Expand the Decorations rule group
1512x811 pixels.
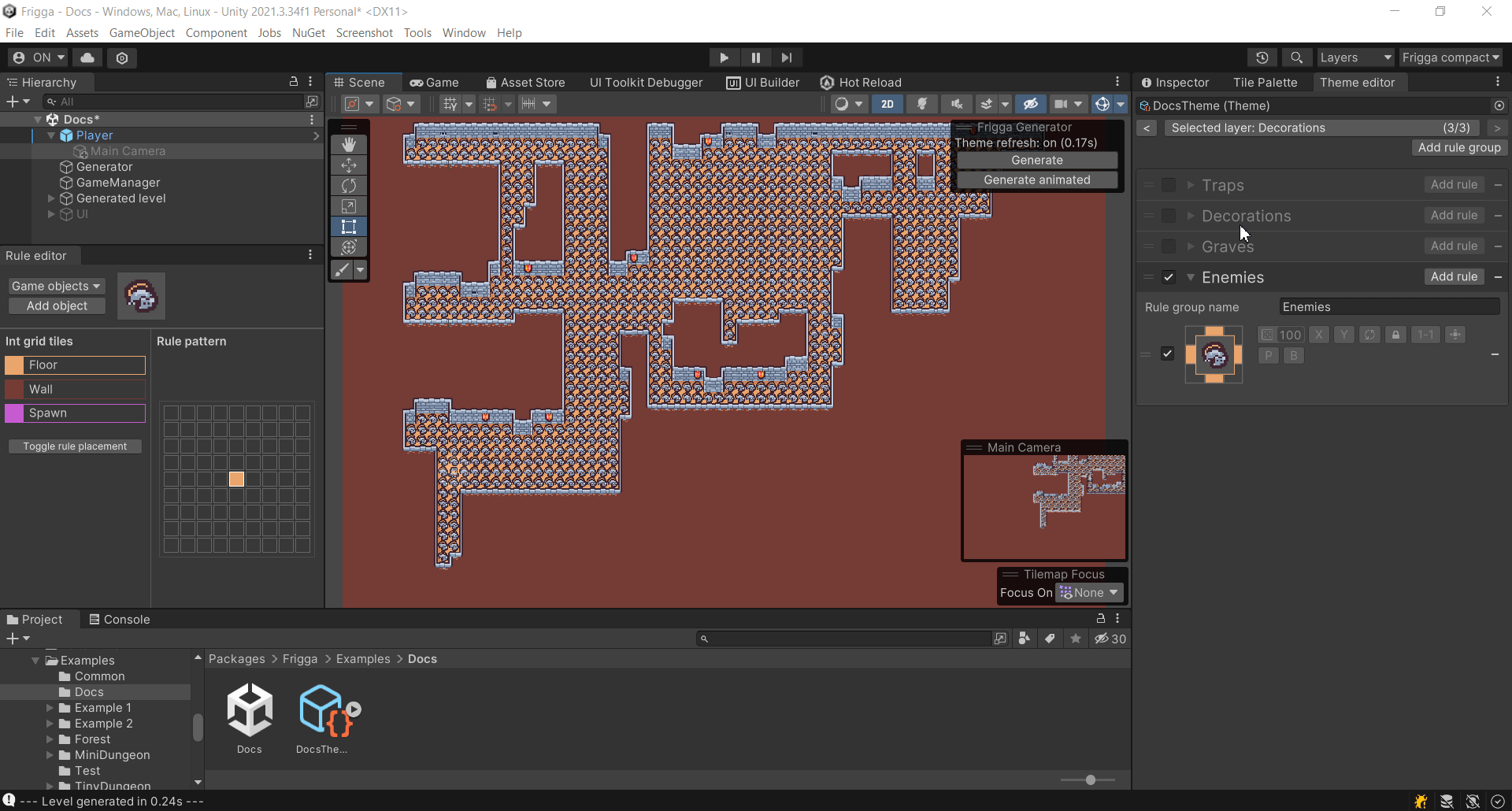click(1191, 216)
